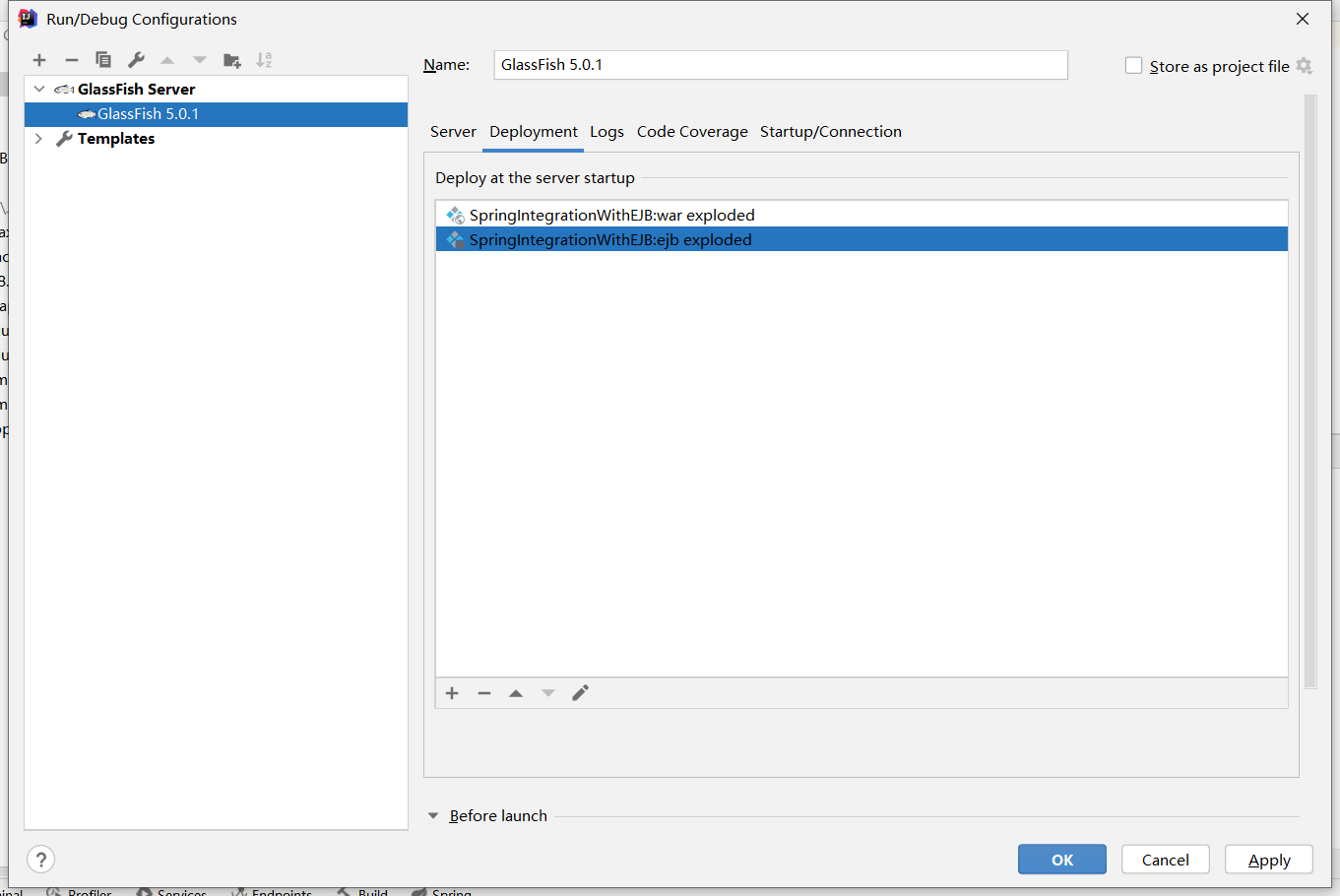The image size is (1340, 896).
Task: Select GlassFish Server group label
Action: coord(136,89)
